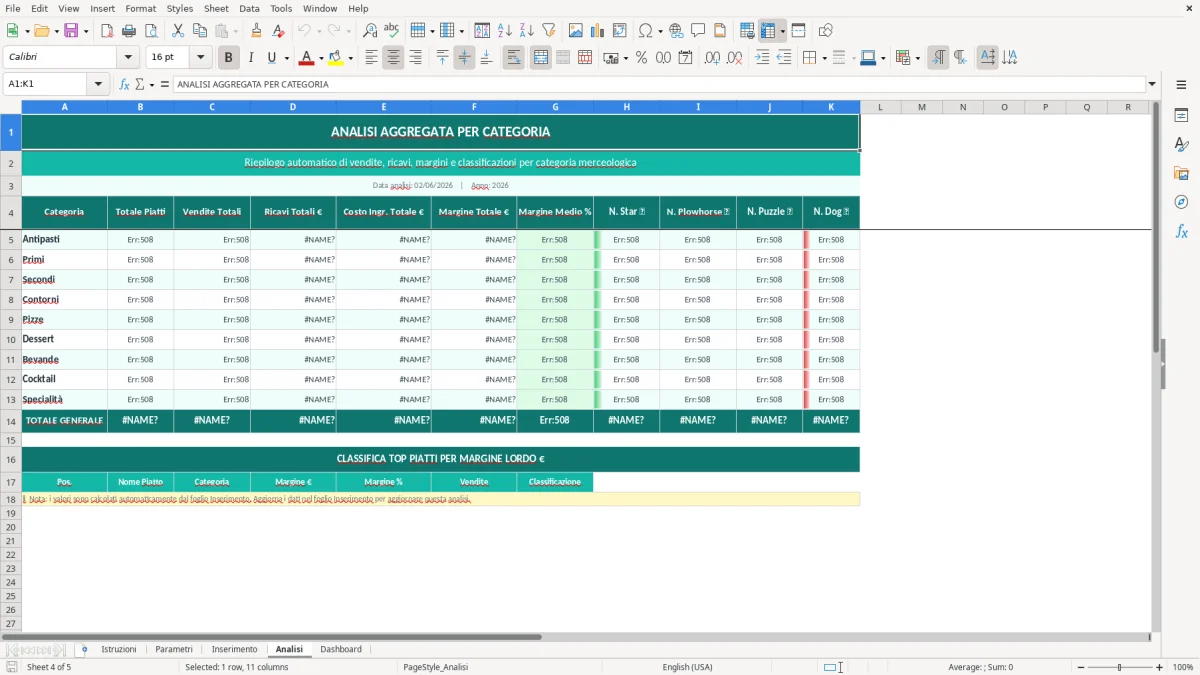
Task: Click the formula equals button
Action: tap(165, 84)
